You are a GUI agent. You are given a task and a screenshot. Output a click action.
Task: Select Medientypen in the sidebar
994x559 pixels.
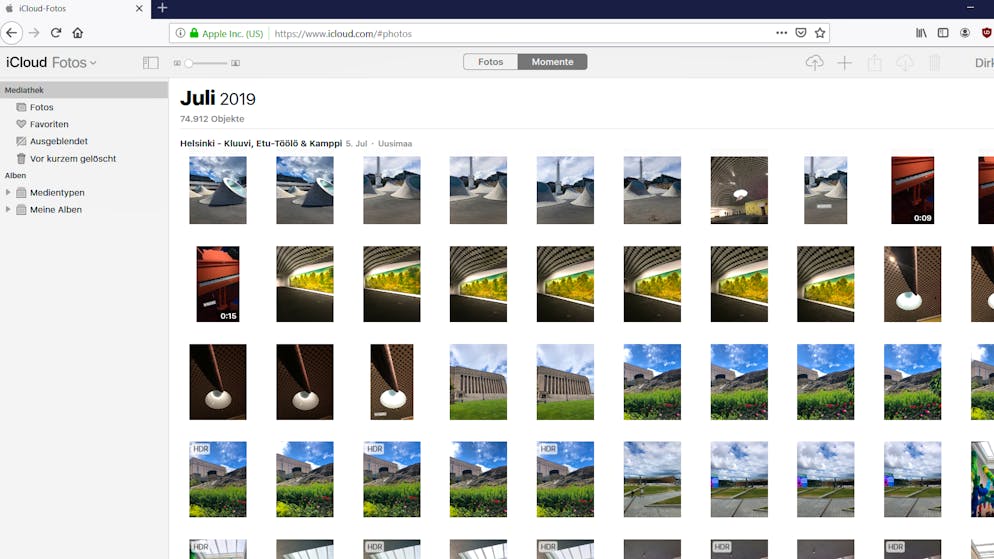point(57,192)
